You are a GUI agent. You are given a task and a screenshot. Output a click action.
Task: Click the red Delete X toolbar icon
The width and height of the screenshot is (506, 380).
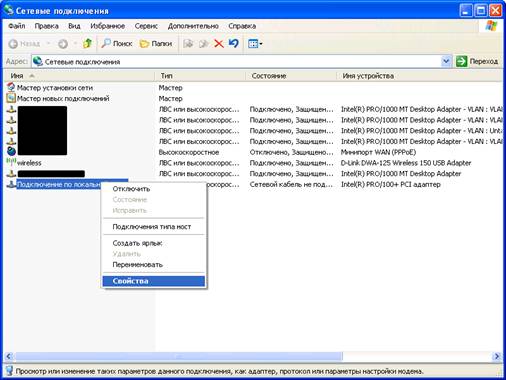(x=219, y=43)
